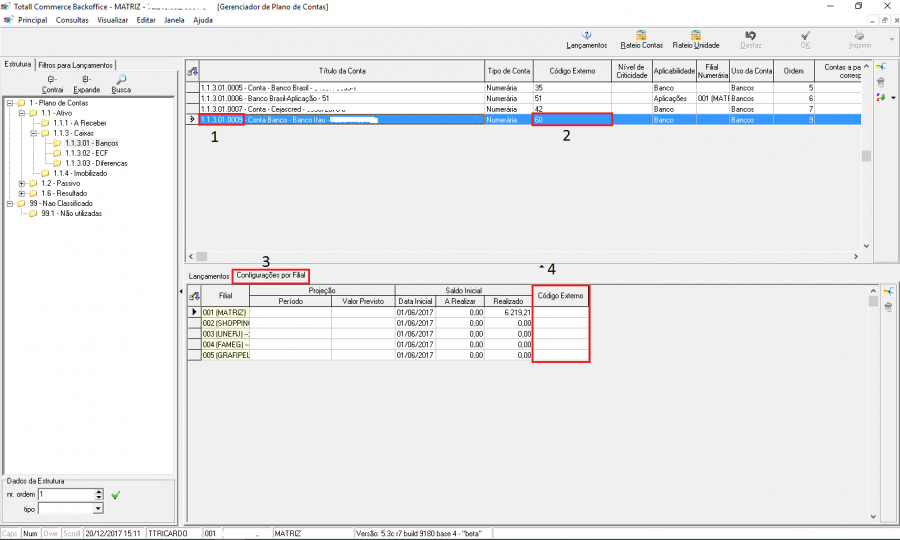The height and width of the screenshot is (540, 900).
Task: Click the Rateio Unidade toolbar icon
Action: (695, 39)
